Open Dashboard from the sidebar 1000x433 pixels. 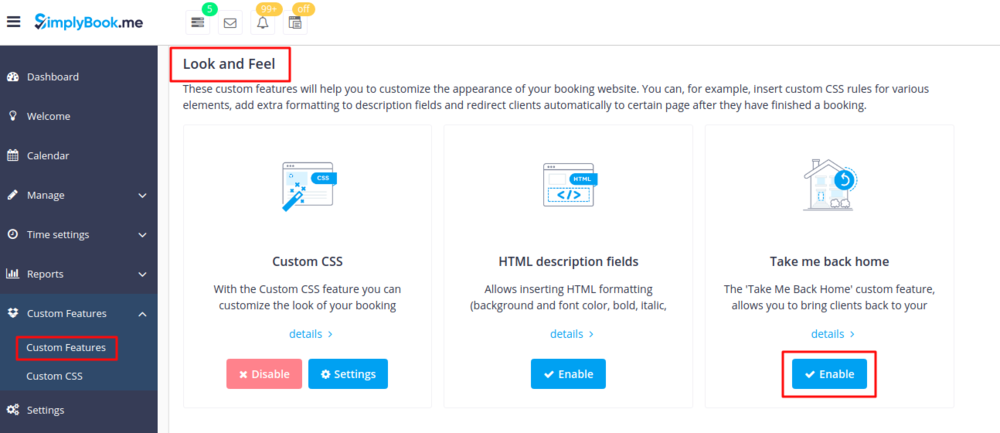pos(52,77)
